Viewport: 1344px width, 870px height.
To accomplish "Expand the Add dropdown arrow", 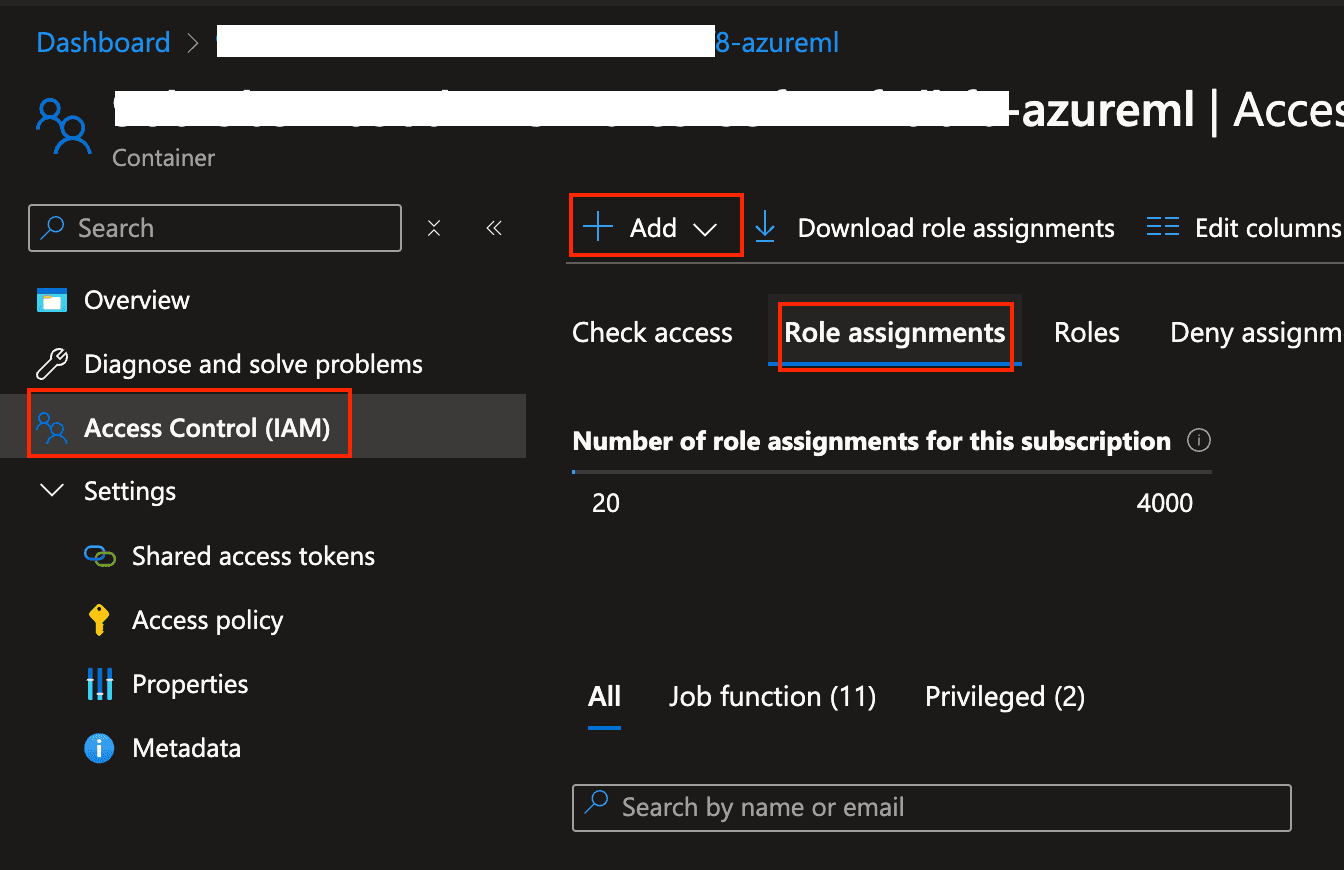I will [707, 228].
